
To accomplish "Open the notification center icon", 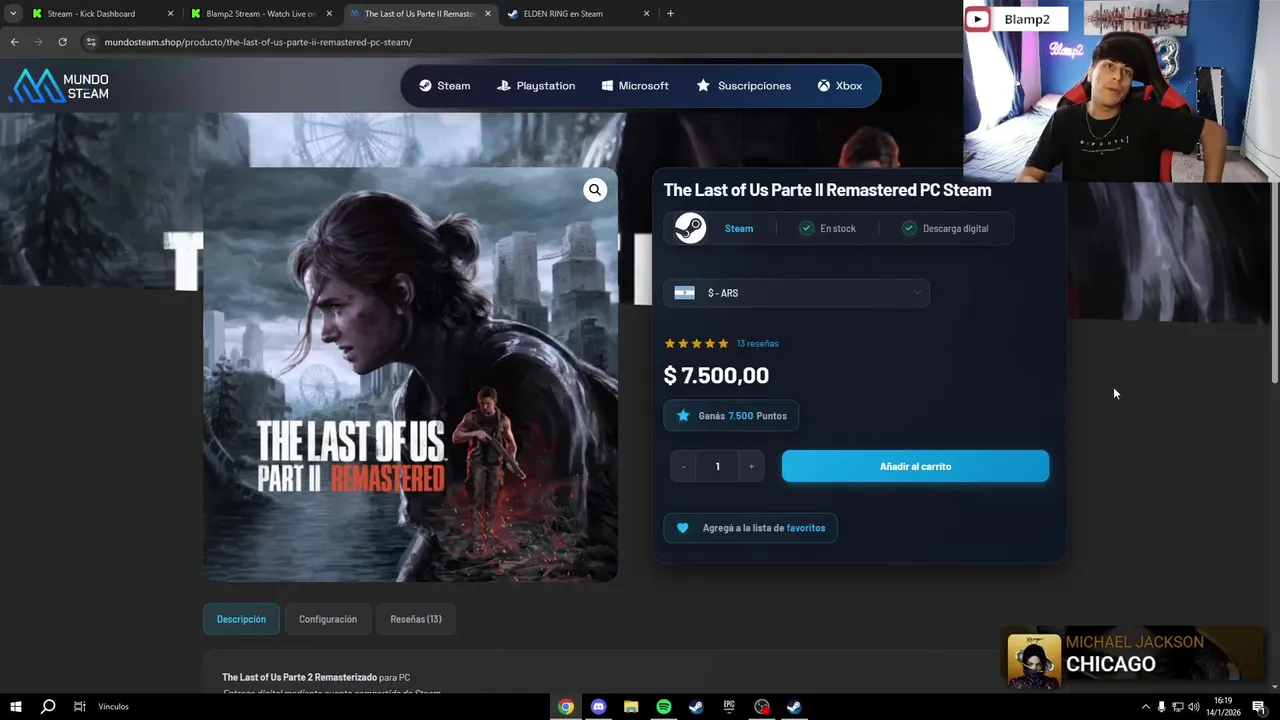I will click(1259, 707).
